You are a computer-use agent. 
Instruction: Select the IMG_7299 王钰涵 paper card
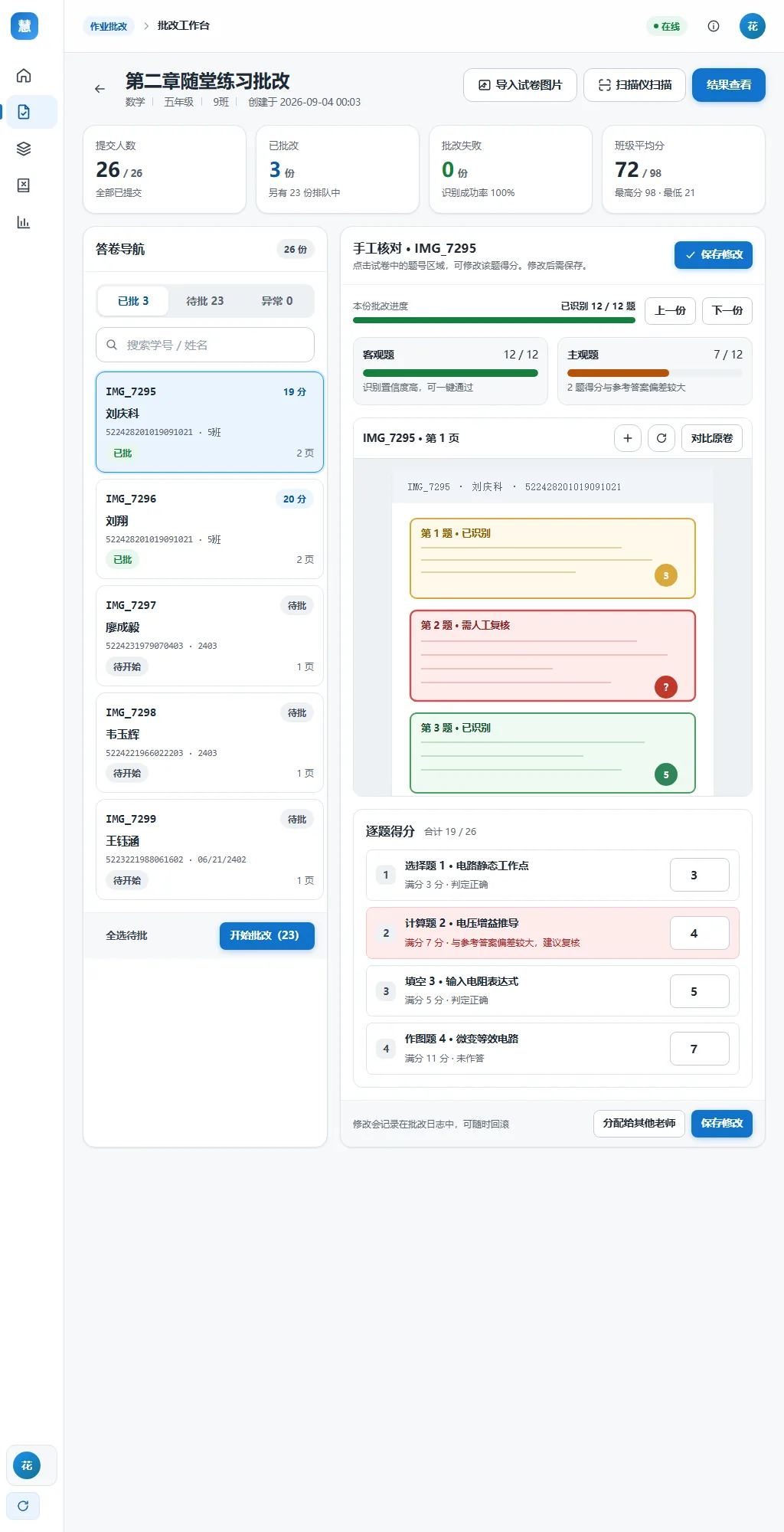pos(210,849)
